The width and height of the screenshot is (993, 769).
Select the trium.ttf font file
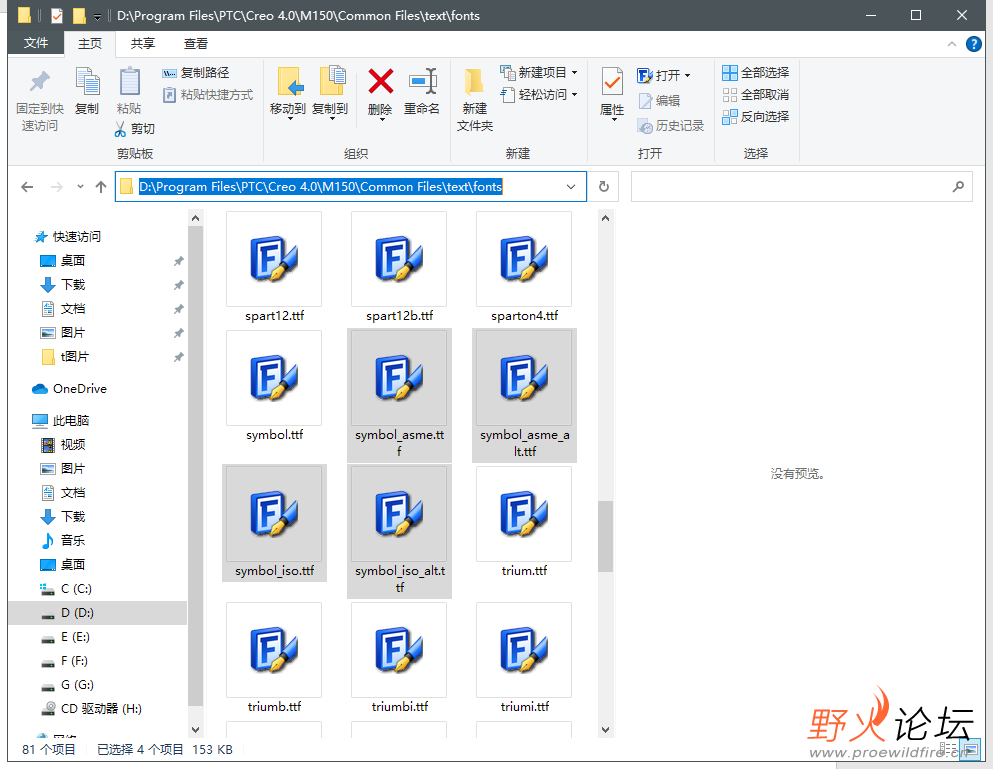coord(524,523)
